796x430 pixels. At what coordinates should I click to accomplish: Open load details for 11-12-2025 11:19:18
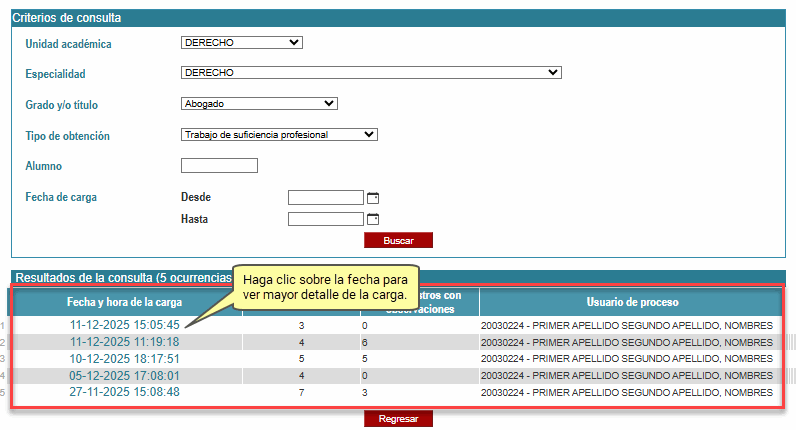(124, 342)
